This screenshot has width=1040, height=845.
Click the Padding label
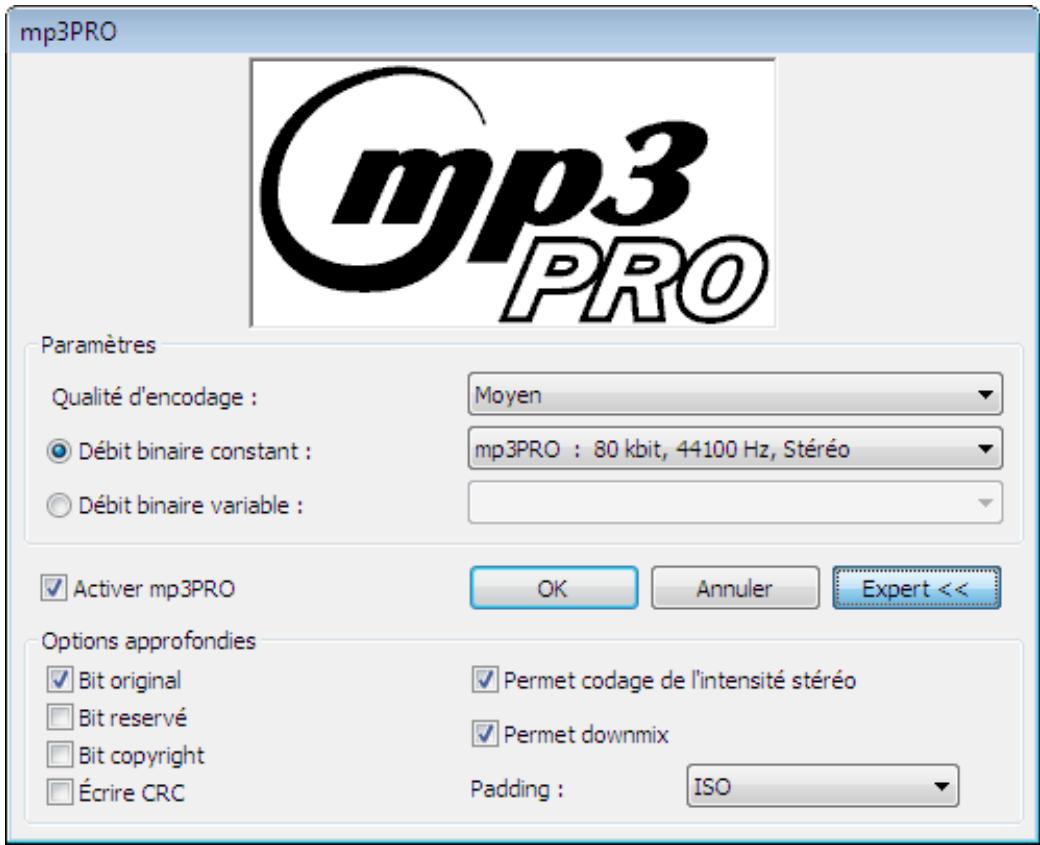(x=517, y=789)
